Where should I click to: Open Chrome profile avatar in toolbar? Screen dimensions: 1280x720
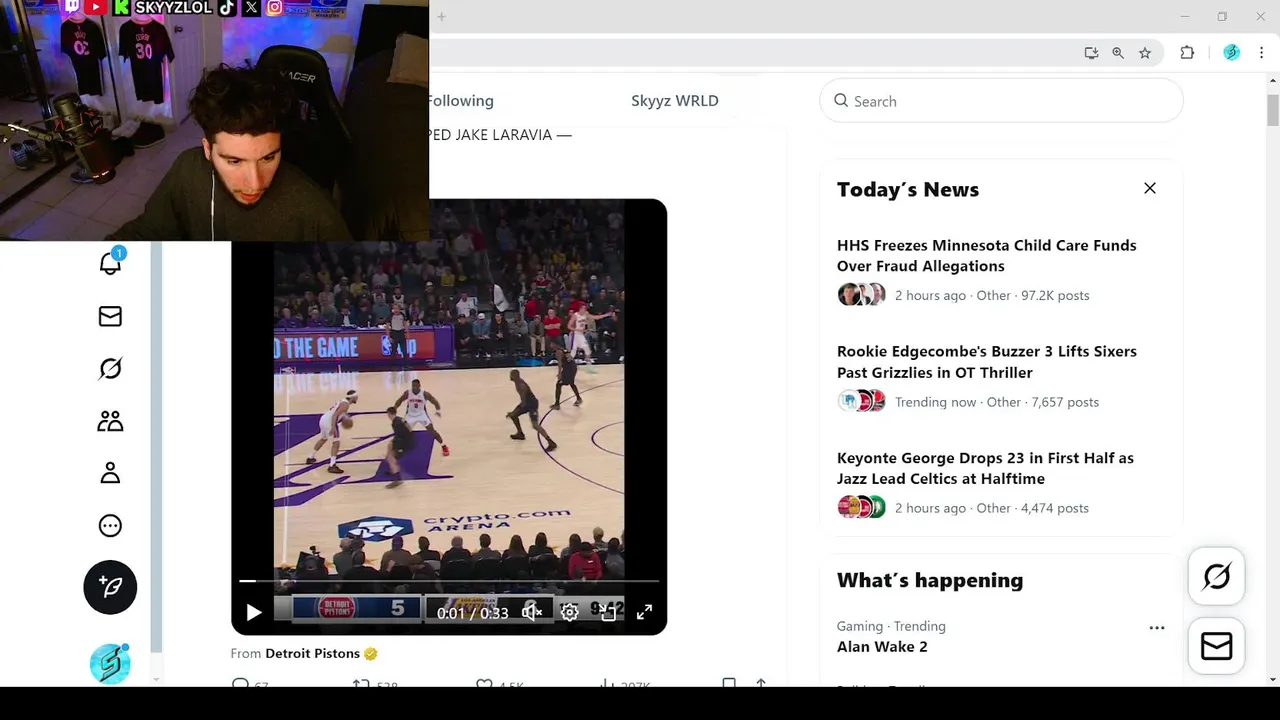1232,53
